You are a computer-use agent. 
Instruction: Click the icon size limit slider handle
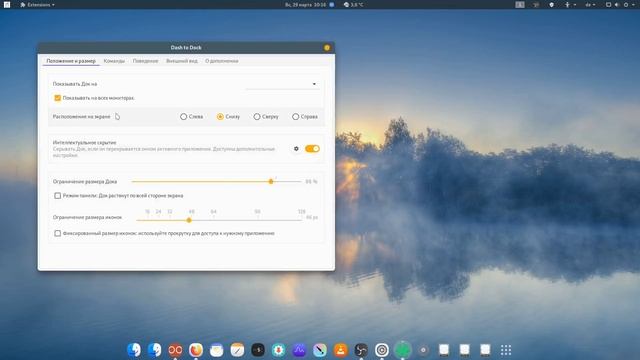click(x=189, y=220)
